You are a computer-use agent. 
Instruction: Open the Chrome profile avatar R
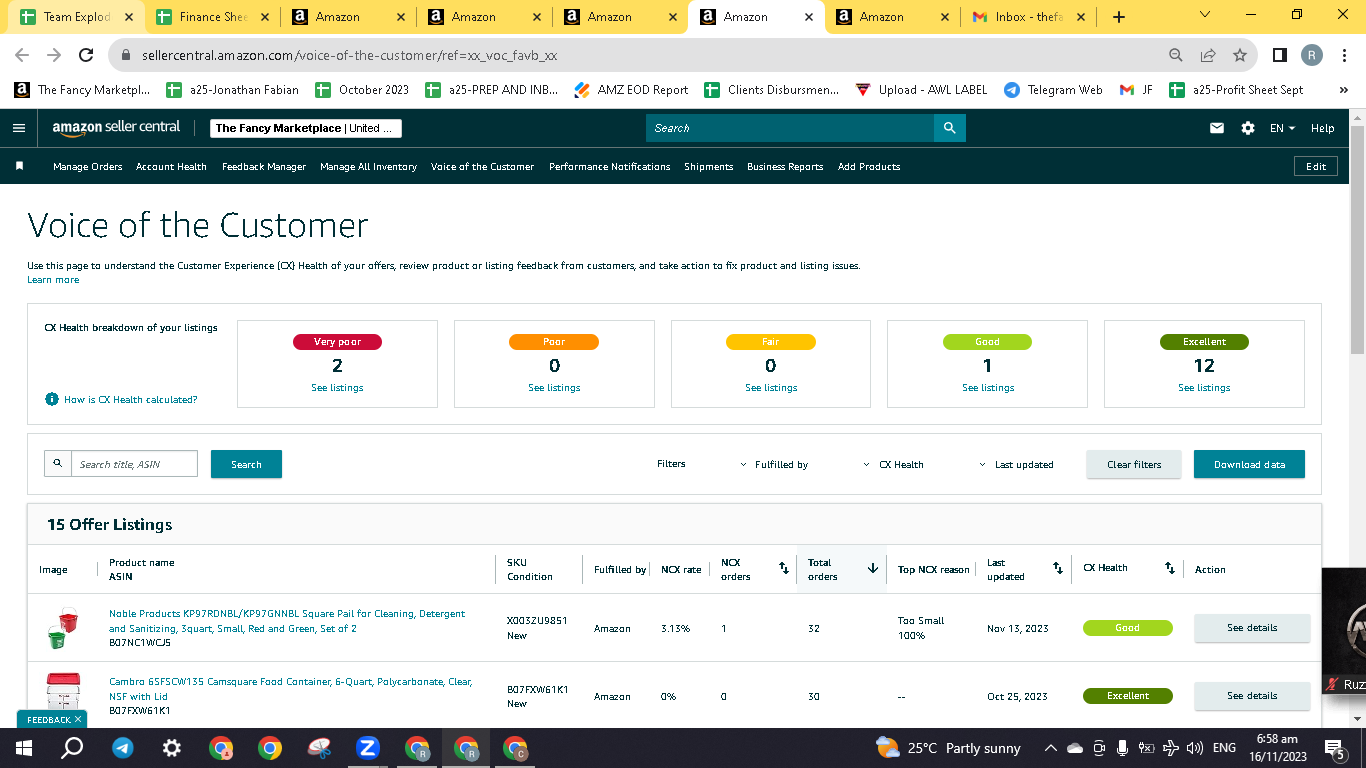(1312, 55)
